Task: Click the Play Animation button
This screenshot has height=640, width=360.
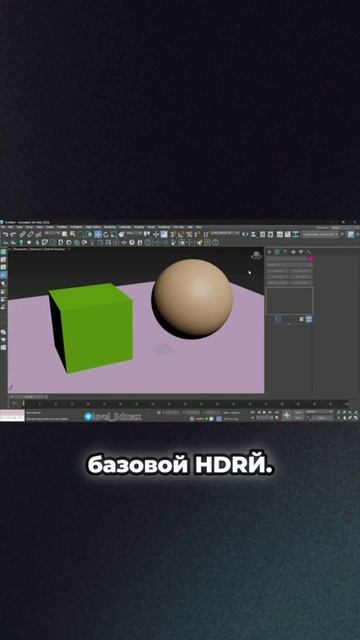Action: (x=264, y=413)
